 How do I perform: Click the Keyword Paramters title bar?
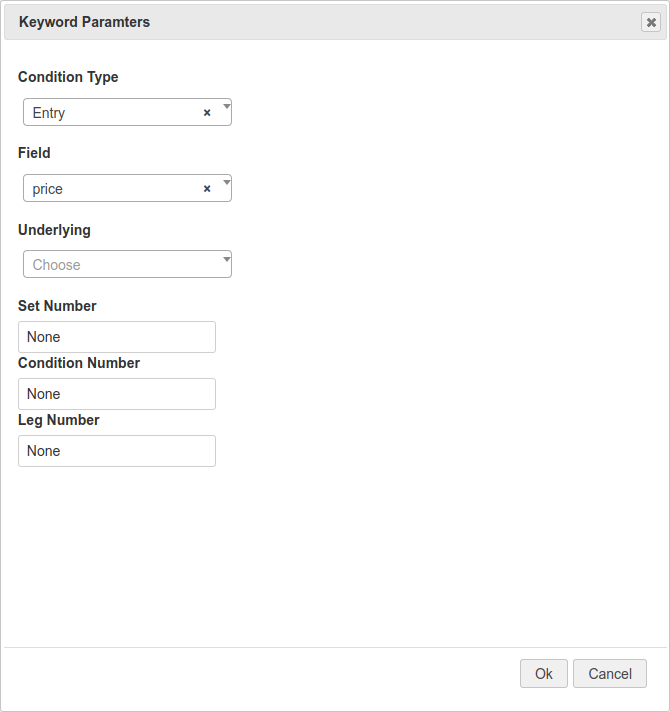300,22
